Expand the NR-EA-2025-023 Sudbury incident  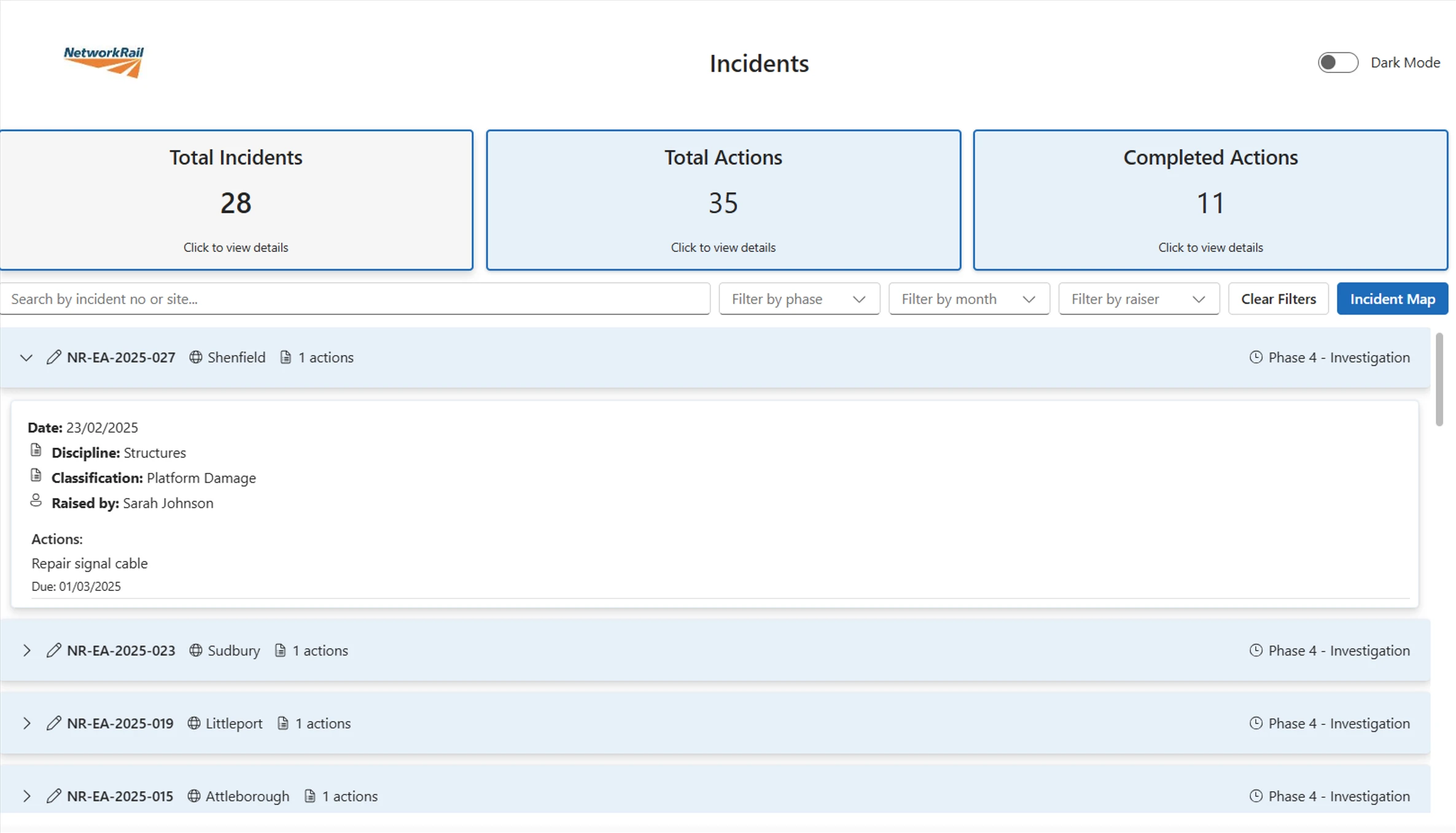(x=26, y=650)
